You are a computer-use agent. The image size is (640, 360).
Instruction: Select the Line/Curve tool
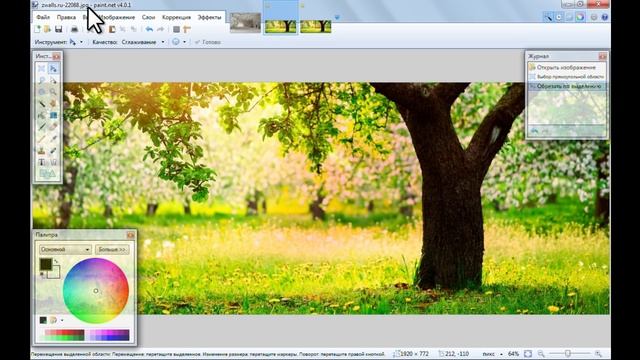53,162
